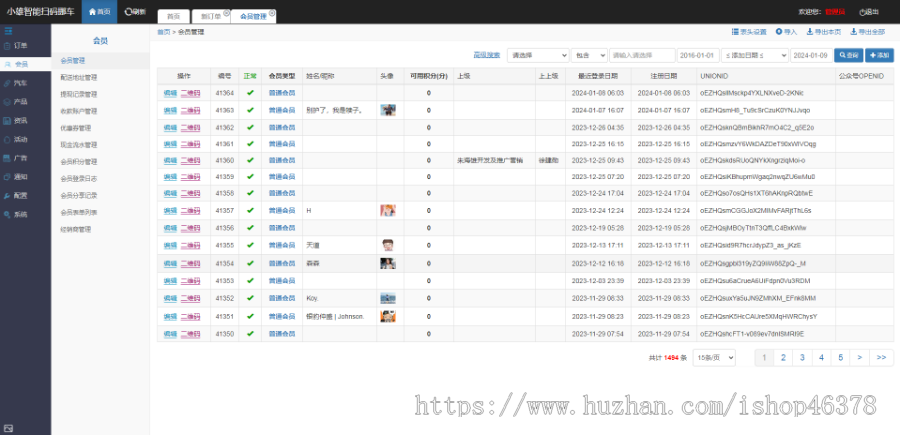The image size is (900, 435).
Task: Open the 导入 import option
Action: (786, 32)
